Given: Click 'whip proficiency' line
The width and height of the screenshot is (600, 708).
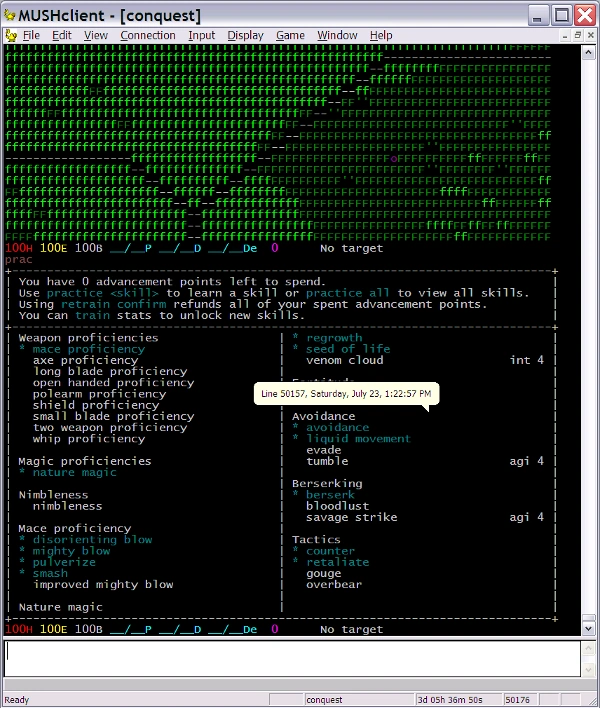Looking at the screenshot, I should pos(89,439).
